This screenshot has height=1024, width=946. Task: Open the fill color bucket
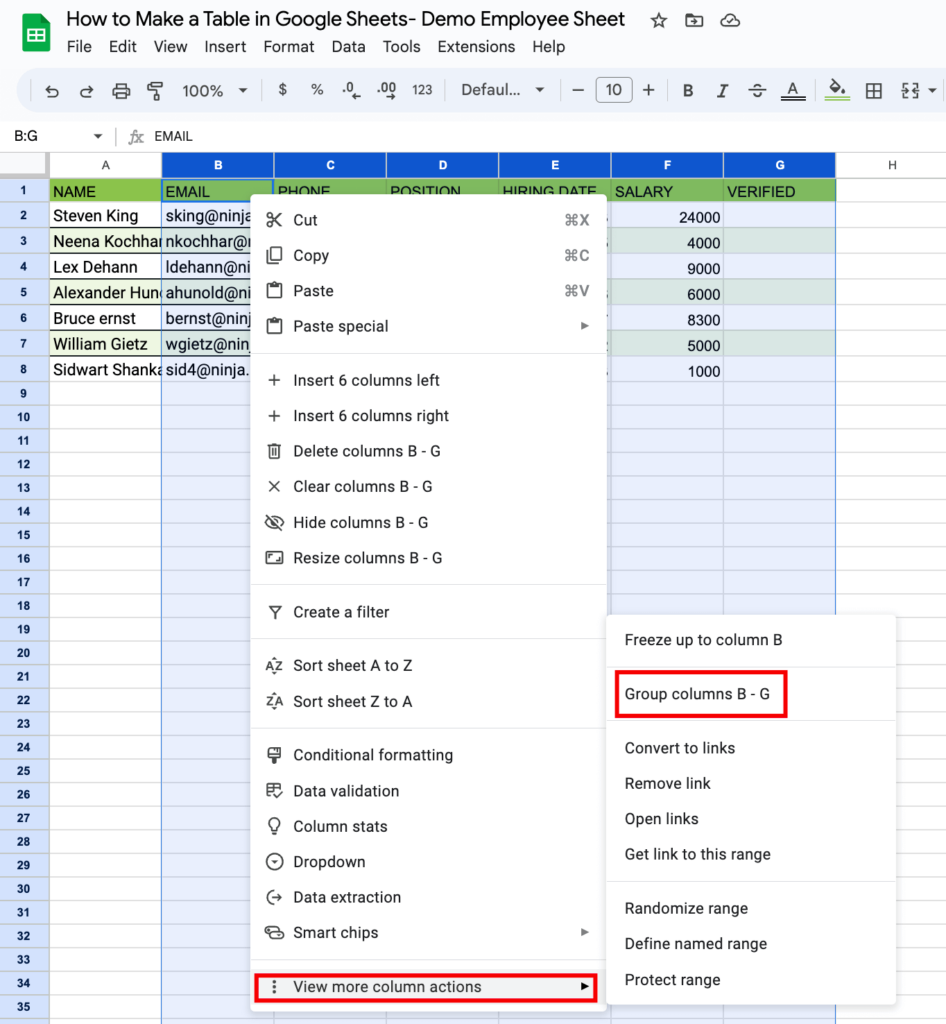[x=837, y=89]
